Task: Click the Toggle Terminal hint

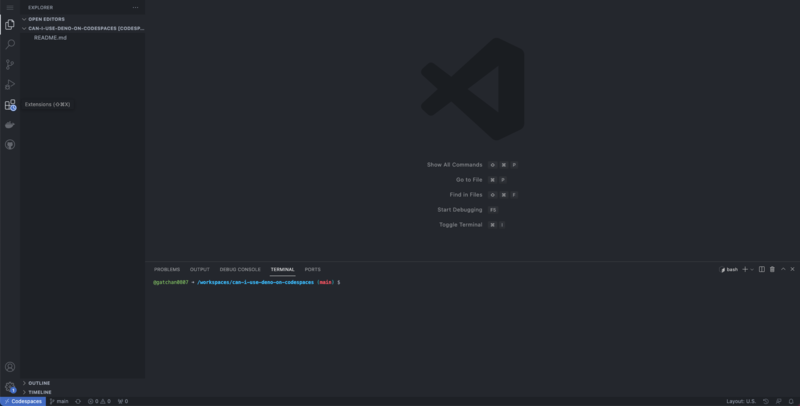Action: (x=461, y=225)
